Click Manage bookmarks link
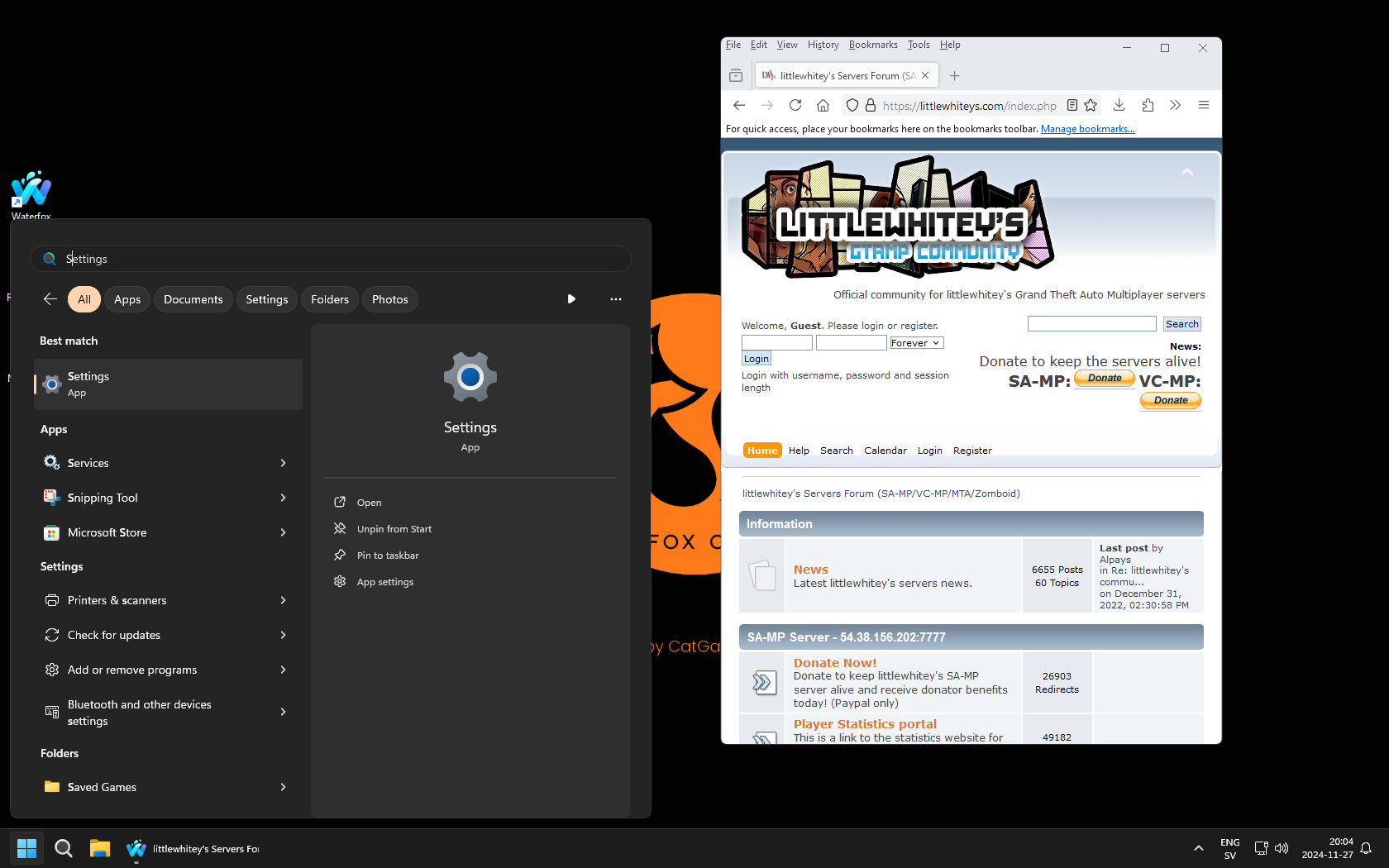This screenshot has width=1389, height=868. (1087, 129)
